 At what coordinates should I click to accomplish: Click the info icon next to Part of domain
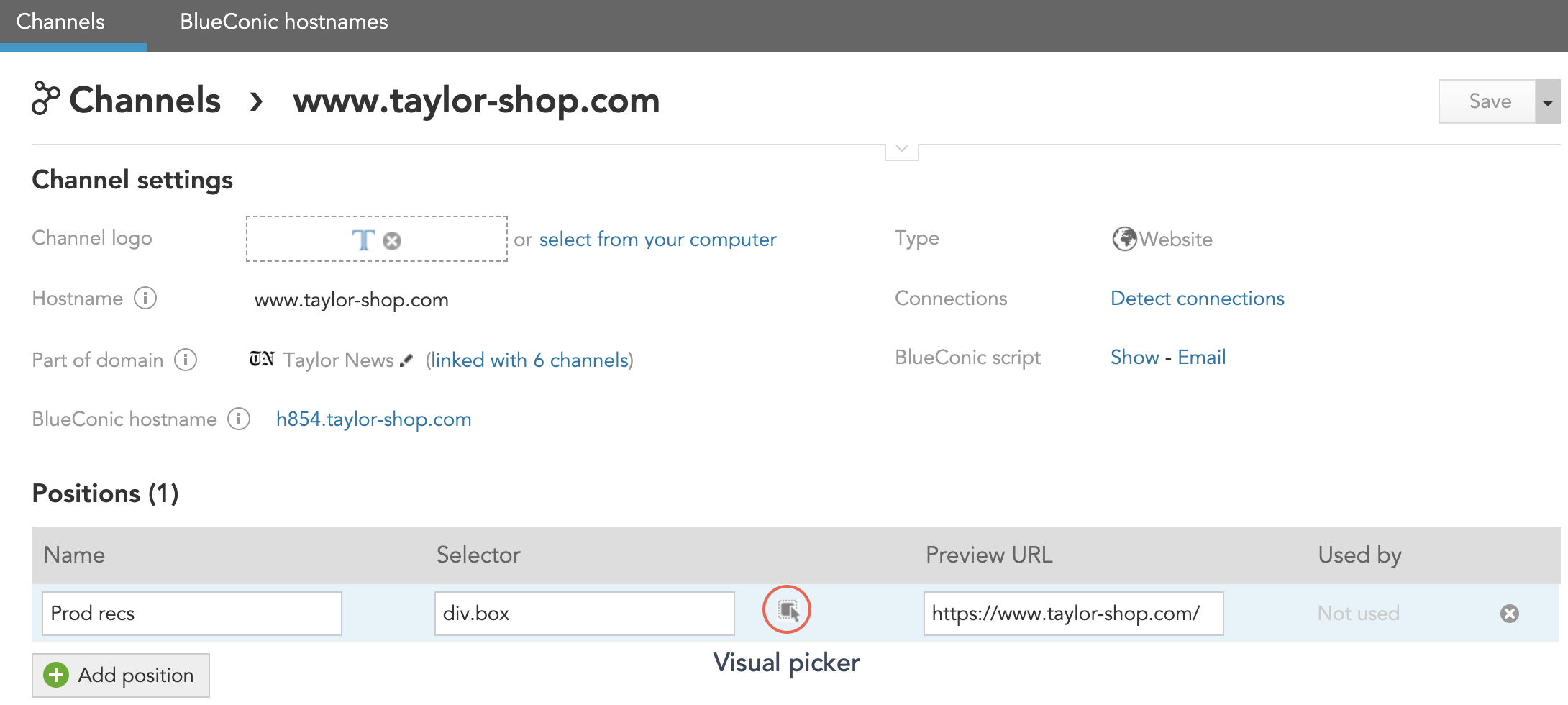coord(186,360)
